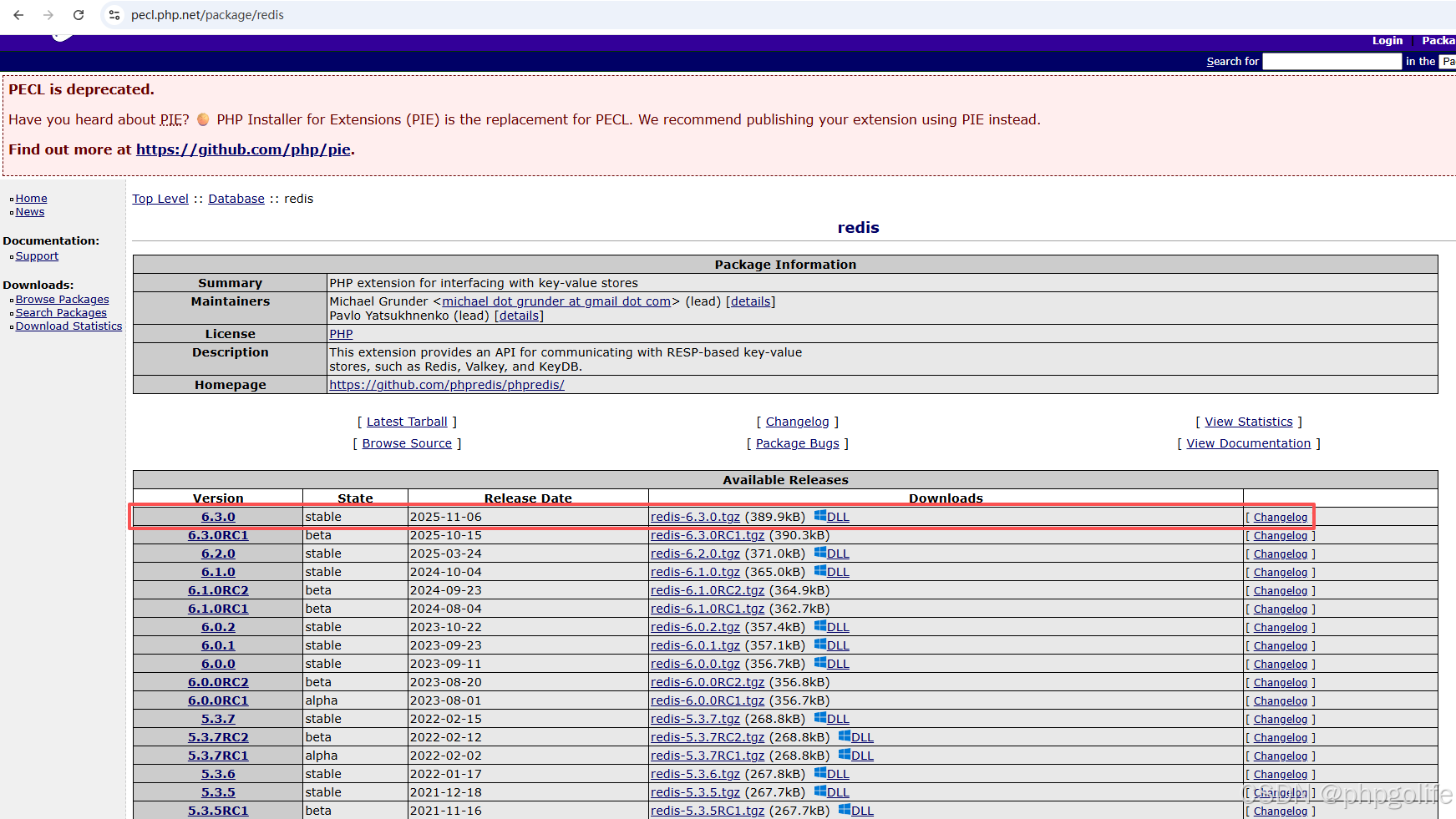Image resolution: width=1456 pixels, height=819 pixels.
Task: Download redis-5.3.6.tgz tarball
Action: pyautogui.click(x=695, y=774)
